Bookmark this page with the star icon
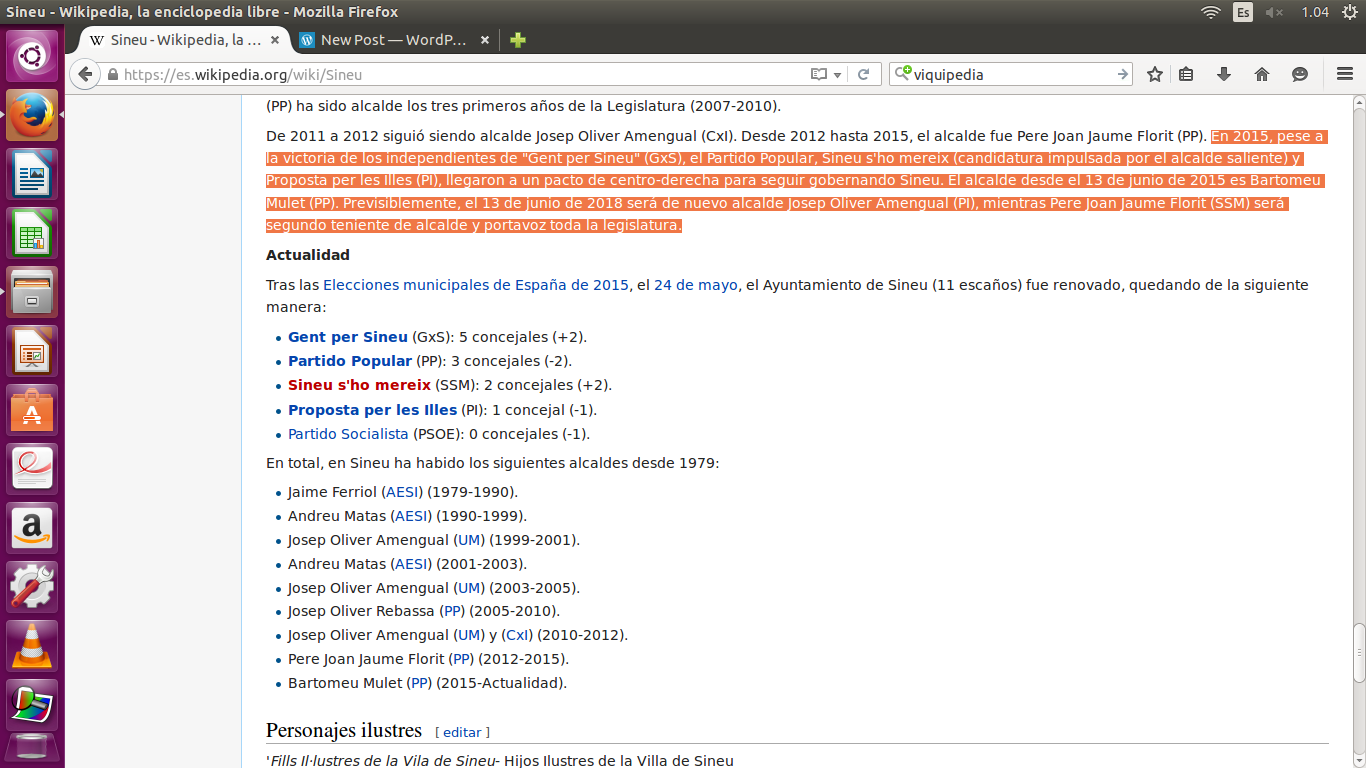The height and width of the screenshot is (768, 1366). 1155,74
